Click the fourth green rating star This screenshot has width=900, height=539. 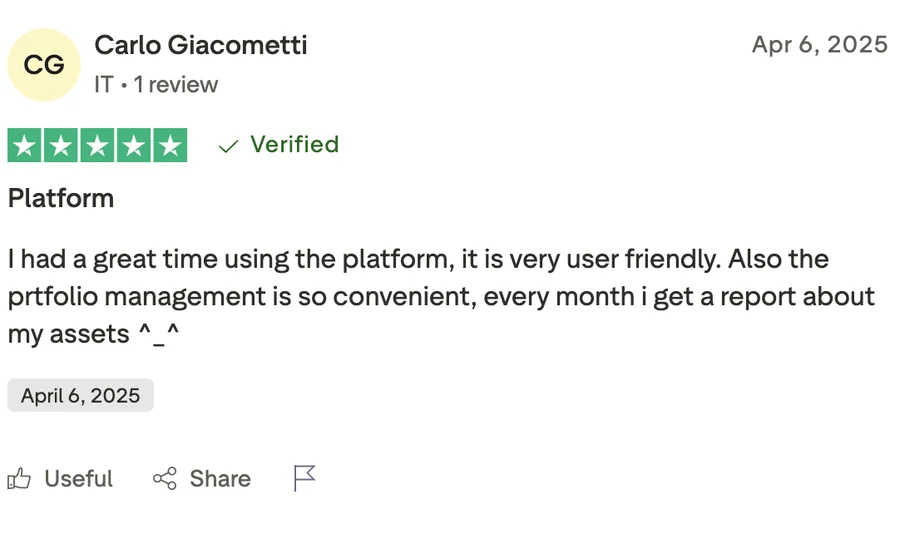[x=133, y=146]
